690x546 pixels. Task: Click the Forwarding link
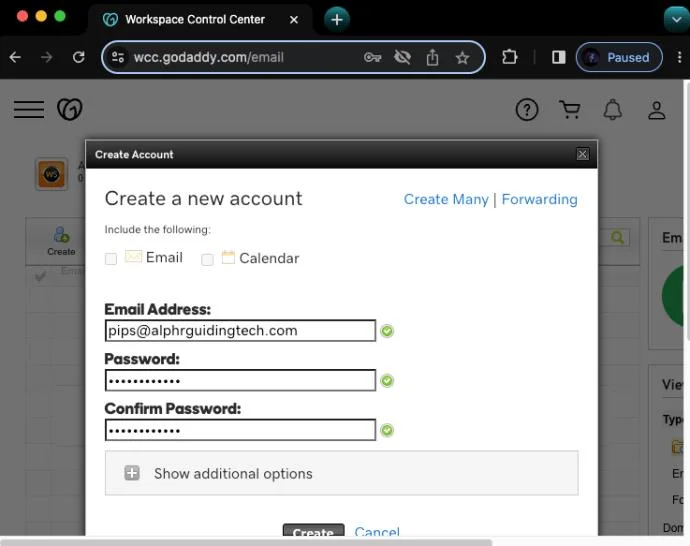539,199
